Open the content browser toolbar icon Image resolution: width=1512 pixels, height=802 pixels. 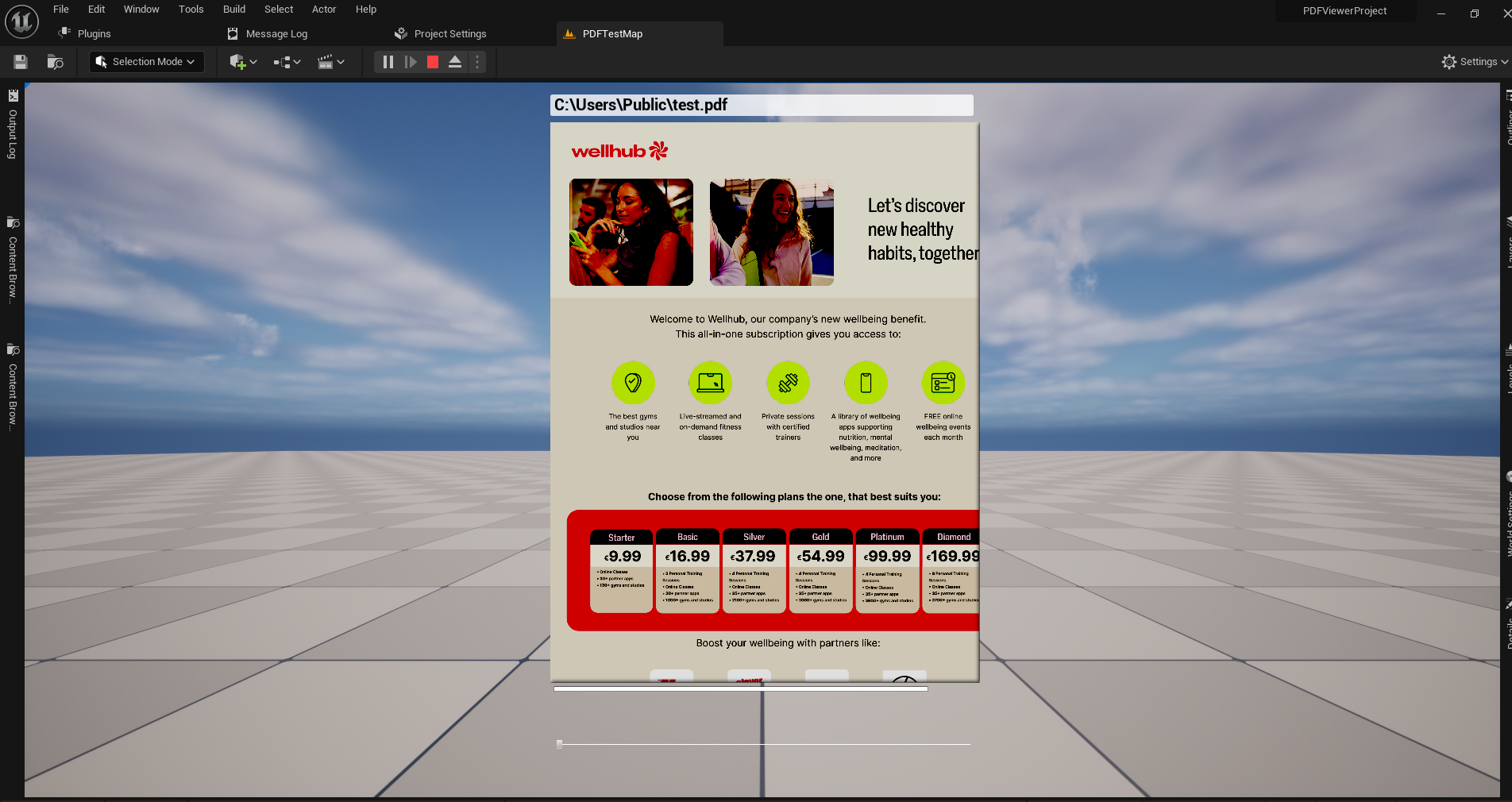coord(55,62)
